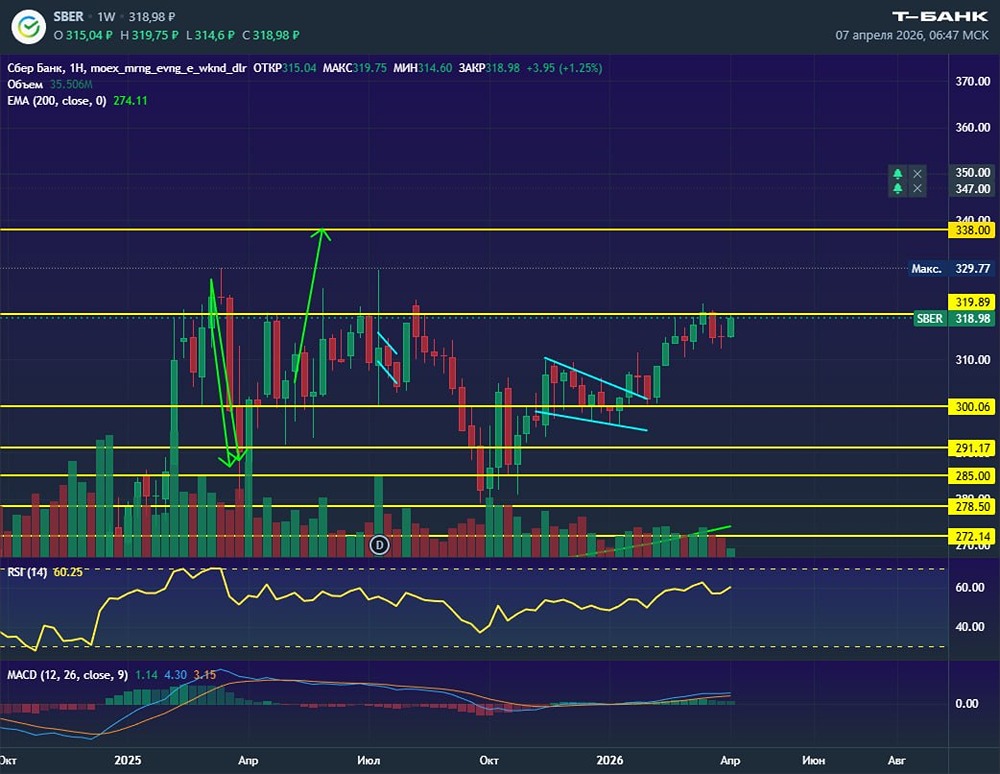The height and width of the screenshot is (774, 1000).
Task: Click the Sberbank round logo icon
Action: click(28, 27)
